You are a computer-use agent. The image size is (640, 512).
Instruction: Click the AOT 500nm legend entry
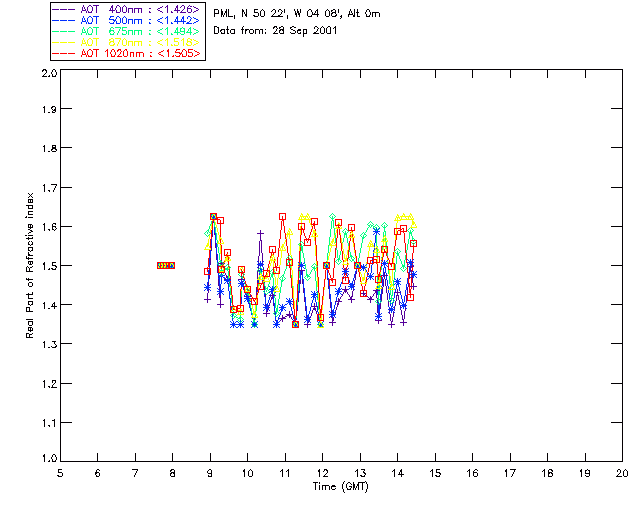click(126, 20)
